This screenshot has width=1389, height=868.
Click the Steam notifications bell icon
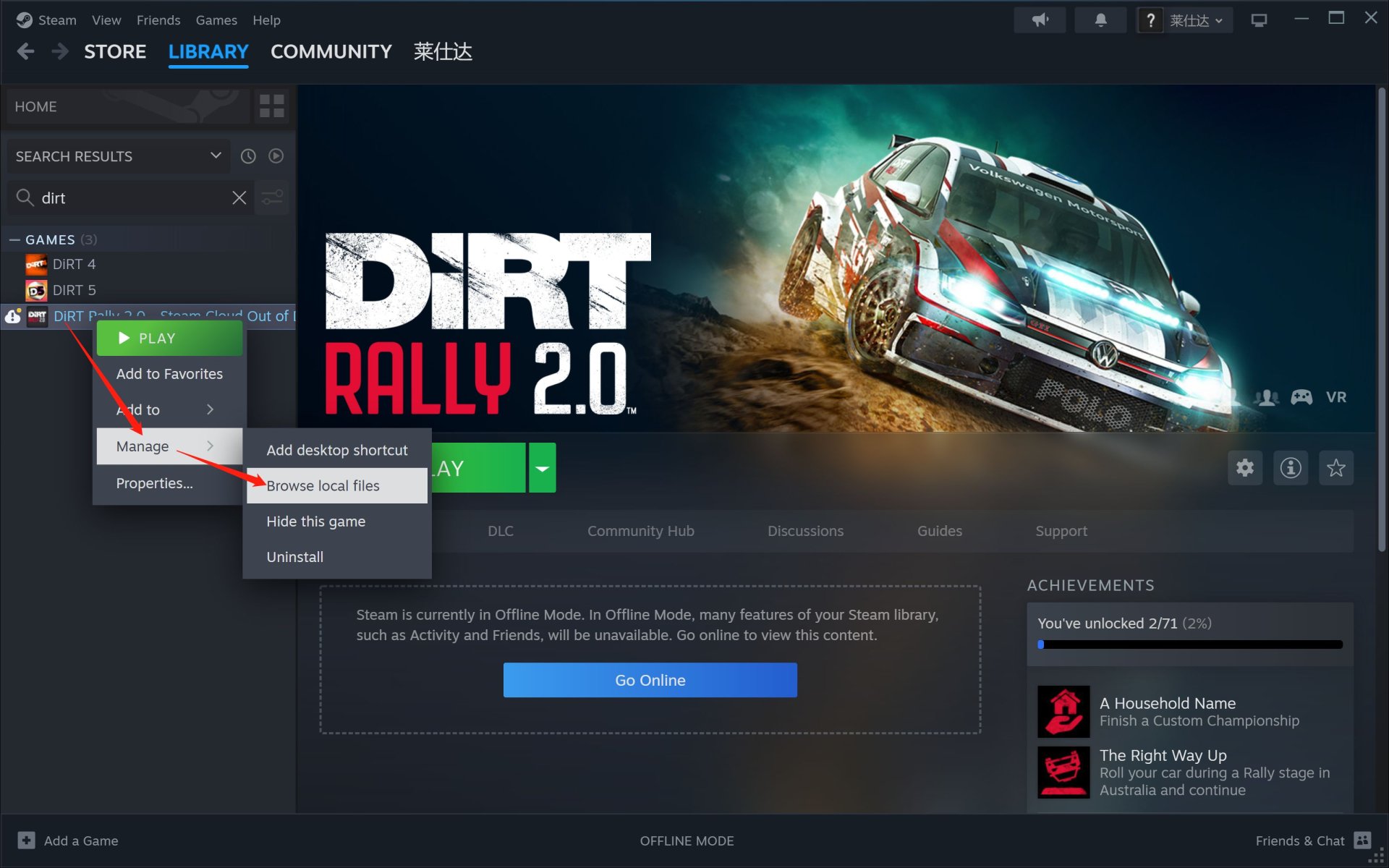(x=1100, y=20)
